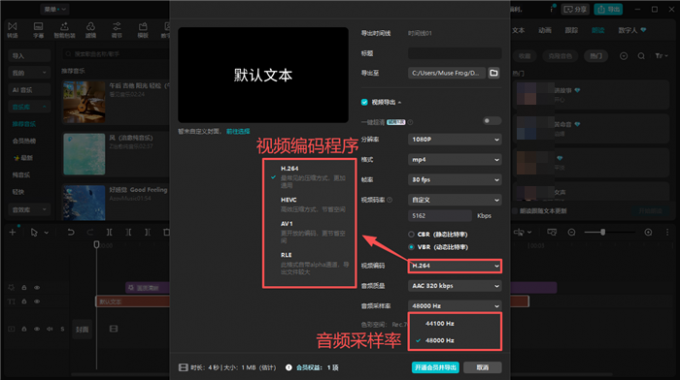Click the redo arrow in timeline toolbar
Screen dimensions: 680x380
90,233
